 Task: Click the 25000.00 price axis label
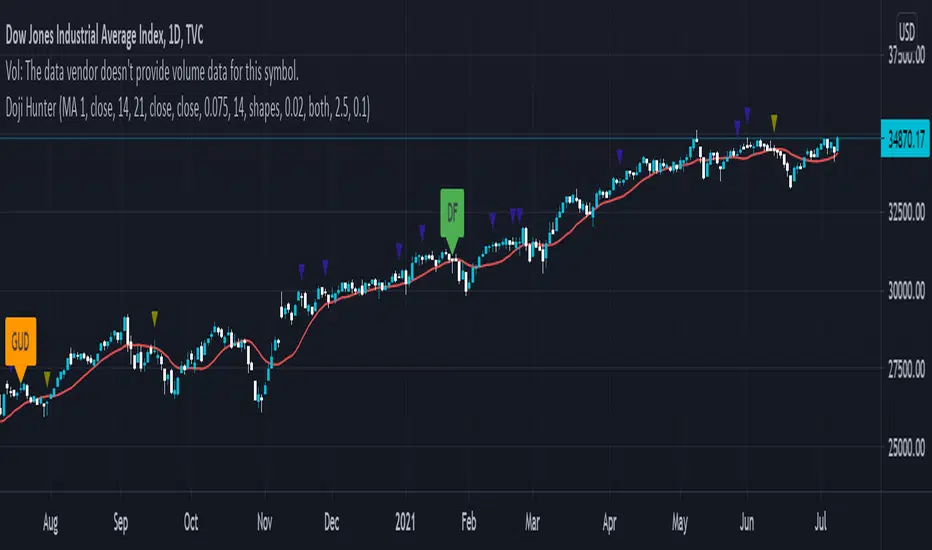[x=906, y=448]
